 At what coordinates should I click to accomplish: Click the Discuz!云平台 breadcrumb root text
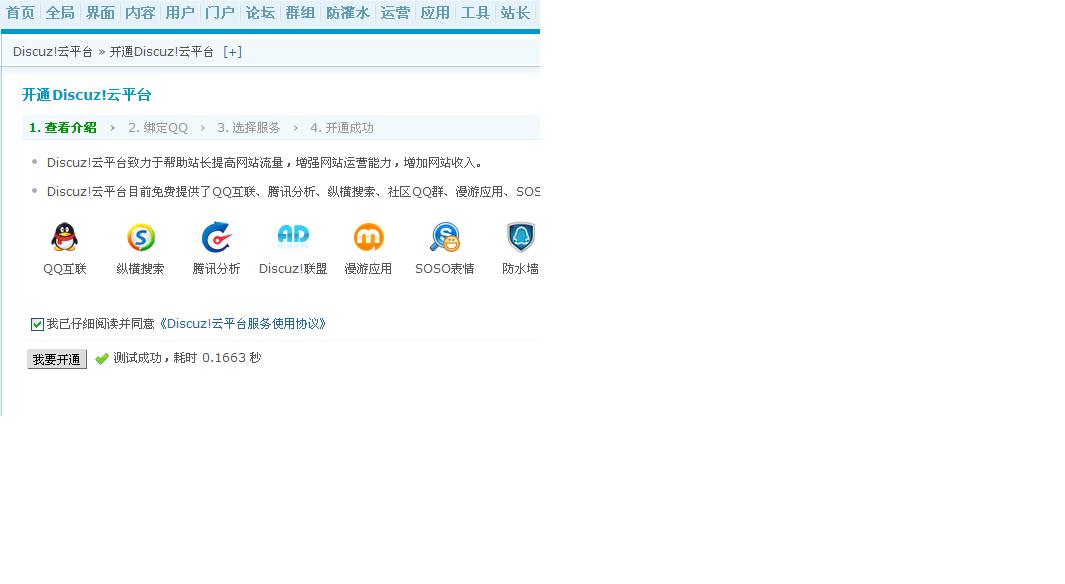tap(52, 52)
